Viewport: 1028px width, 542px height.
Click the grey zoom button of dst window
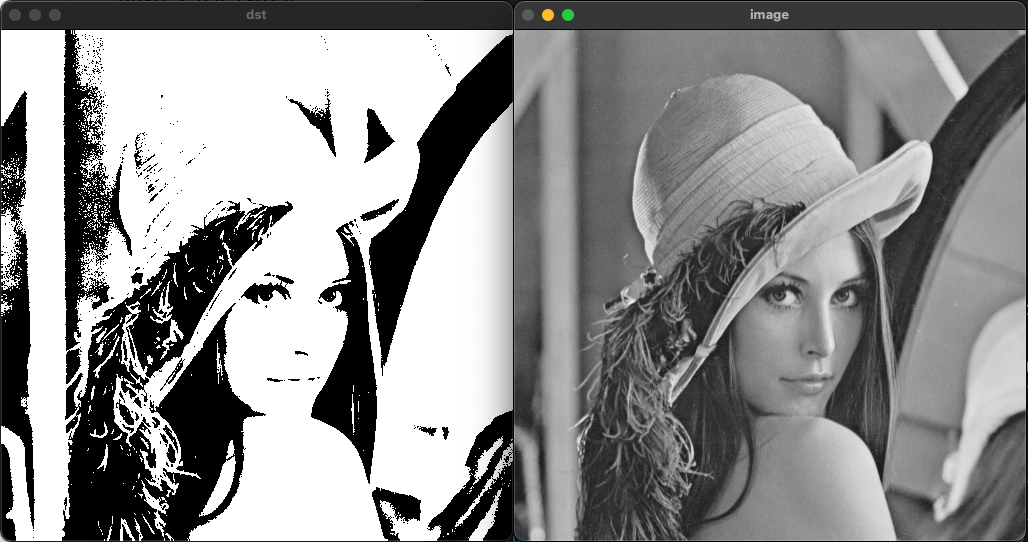pos(55,15)
